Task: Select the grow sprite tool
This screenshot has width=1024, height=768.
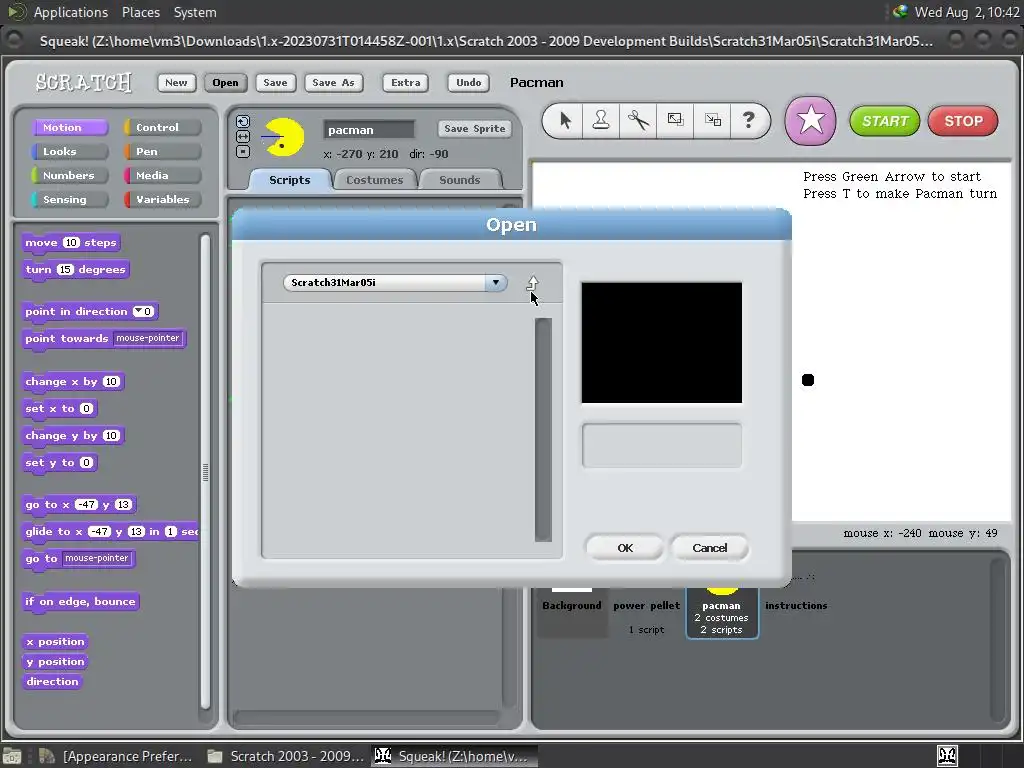Action: point(675,120)
